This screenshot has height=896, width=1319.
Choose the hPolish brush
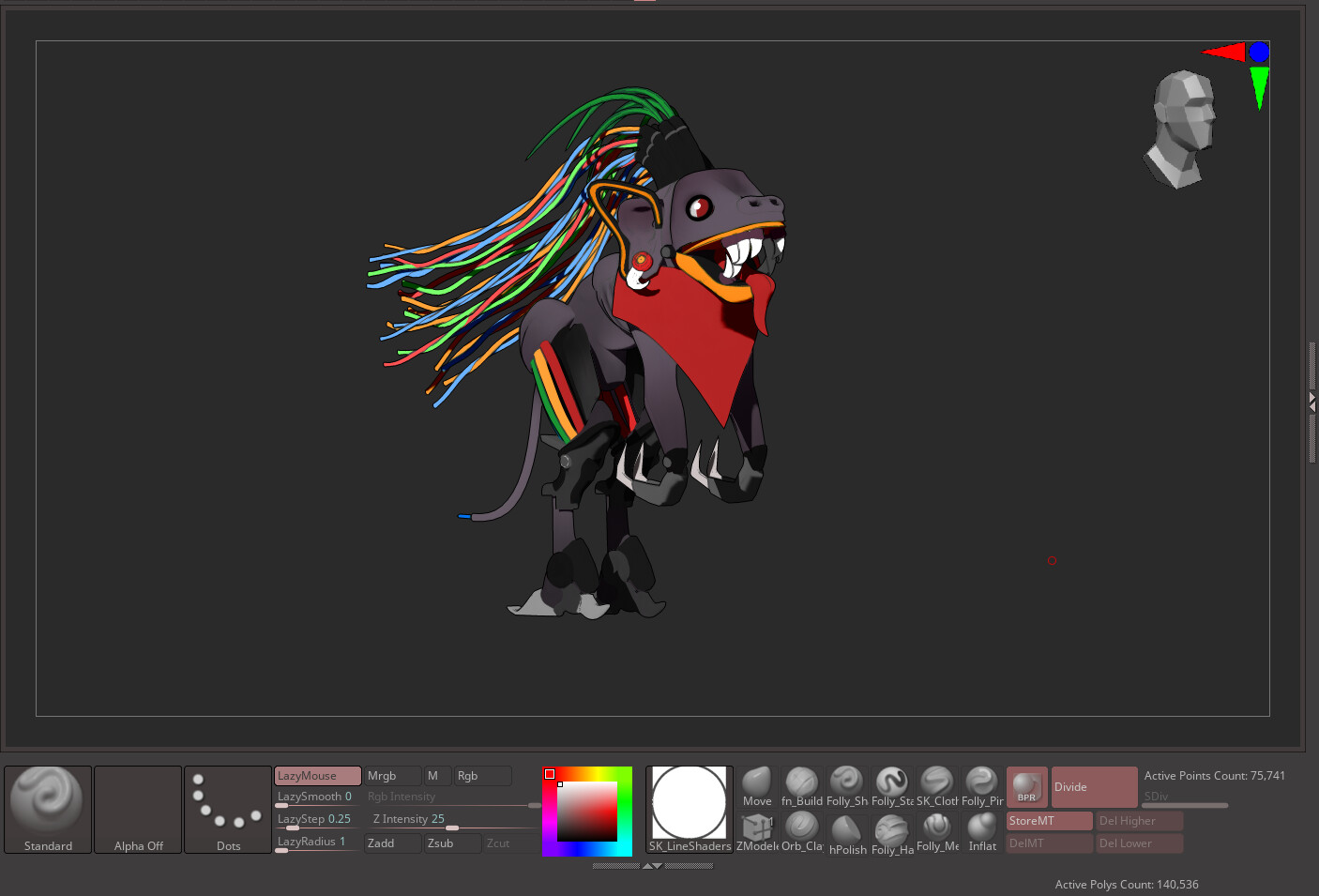click(846, 832)
